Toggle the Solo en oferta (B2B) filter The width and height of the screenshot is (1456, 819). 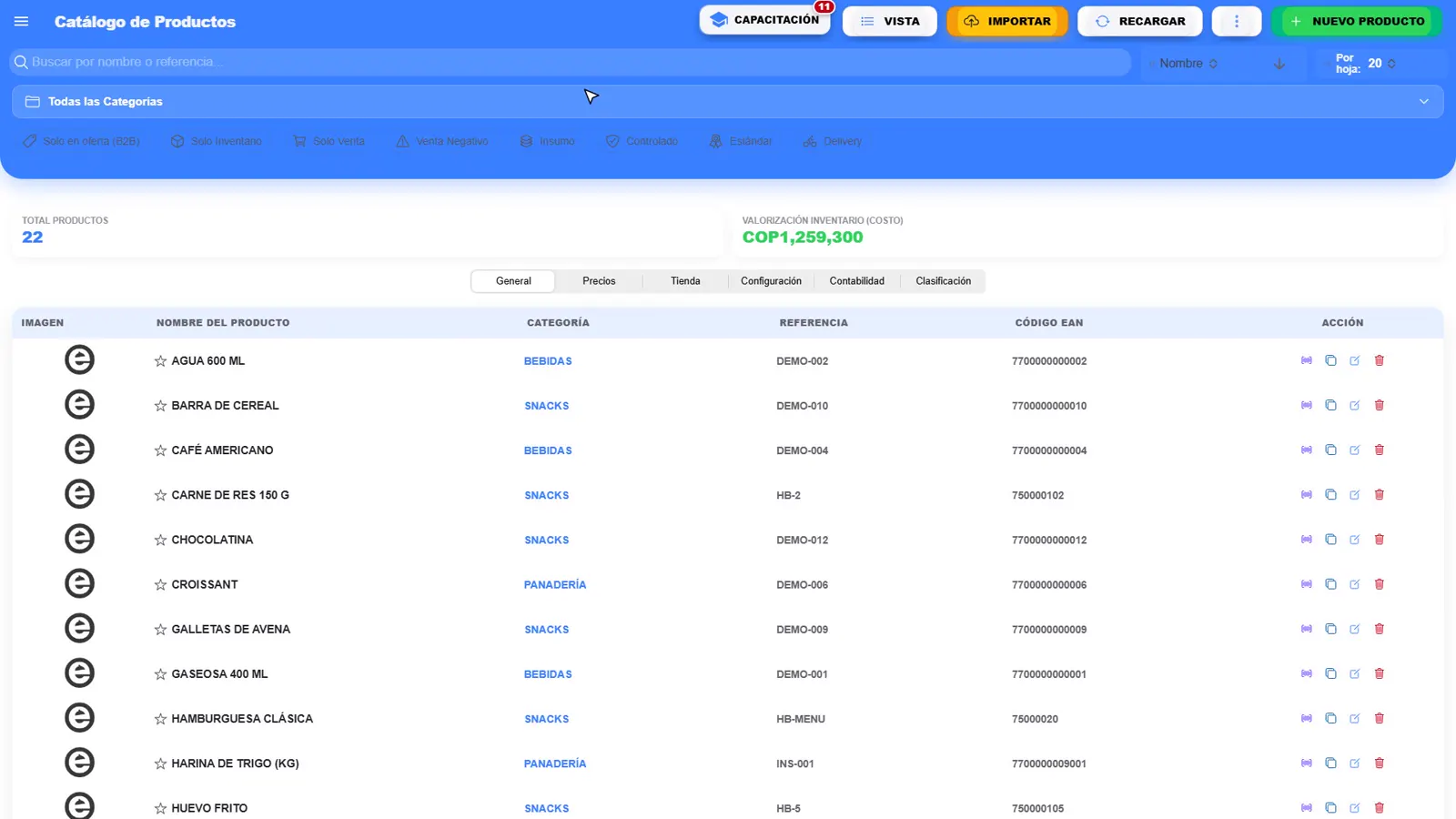pyautogui.click(x=81, y=141)
